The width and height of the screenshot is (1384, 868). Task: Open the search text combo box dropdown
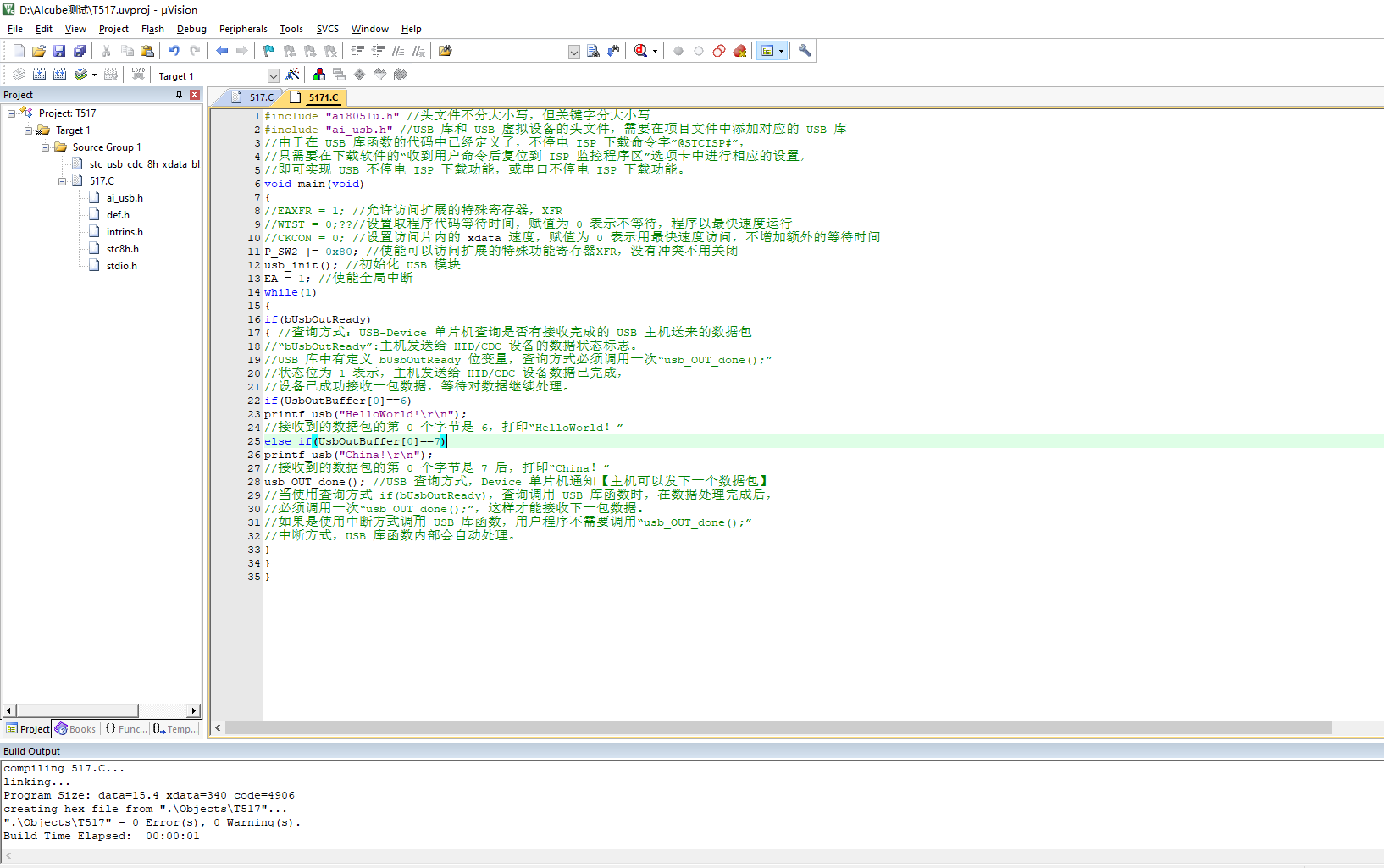pyautogui.click(x=573, y=52)
